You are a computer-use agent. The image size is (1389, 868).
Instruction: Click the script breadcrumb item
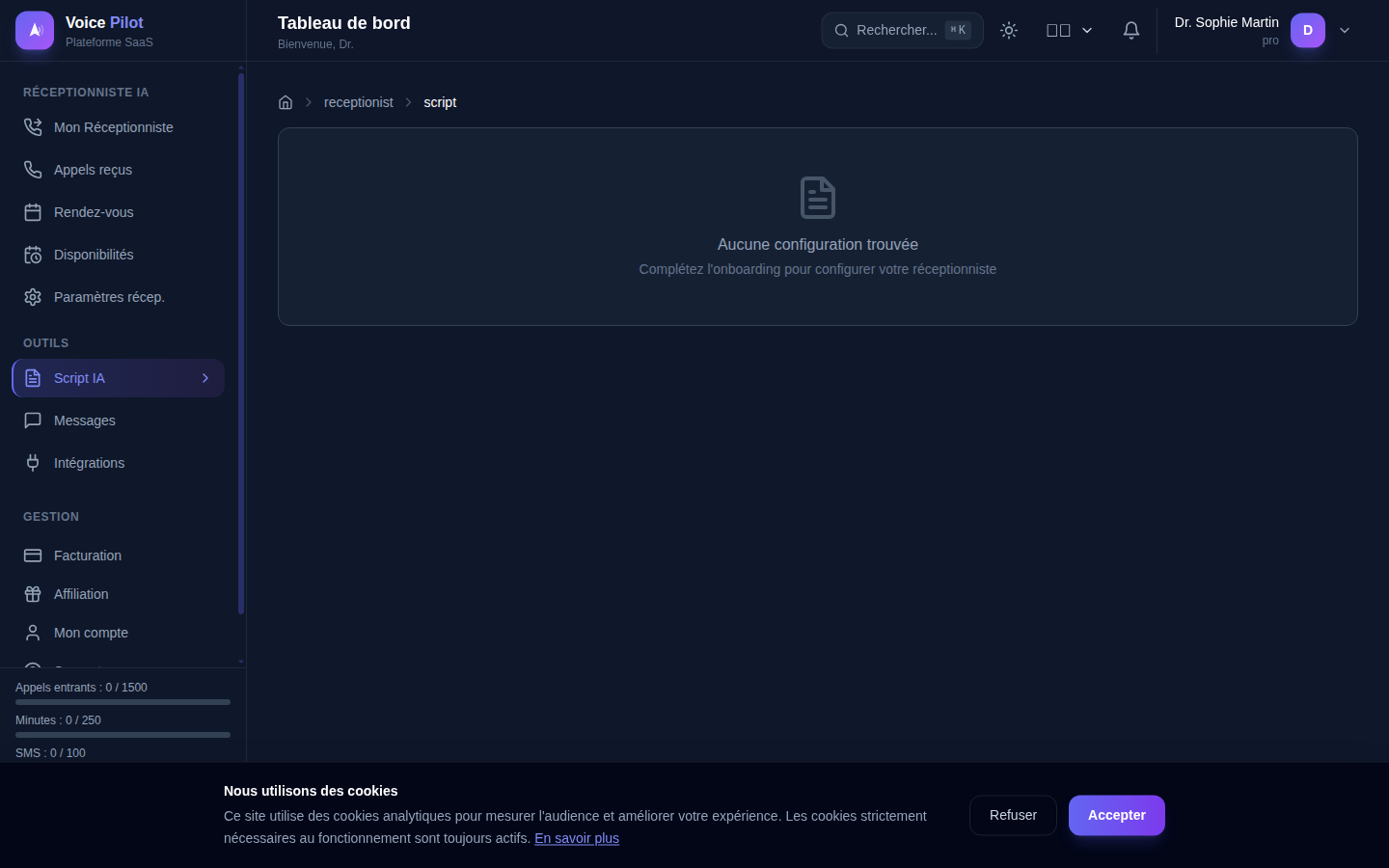coord(440,102)
